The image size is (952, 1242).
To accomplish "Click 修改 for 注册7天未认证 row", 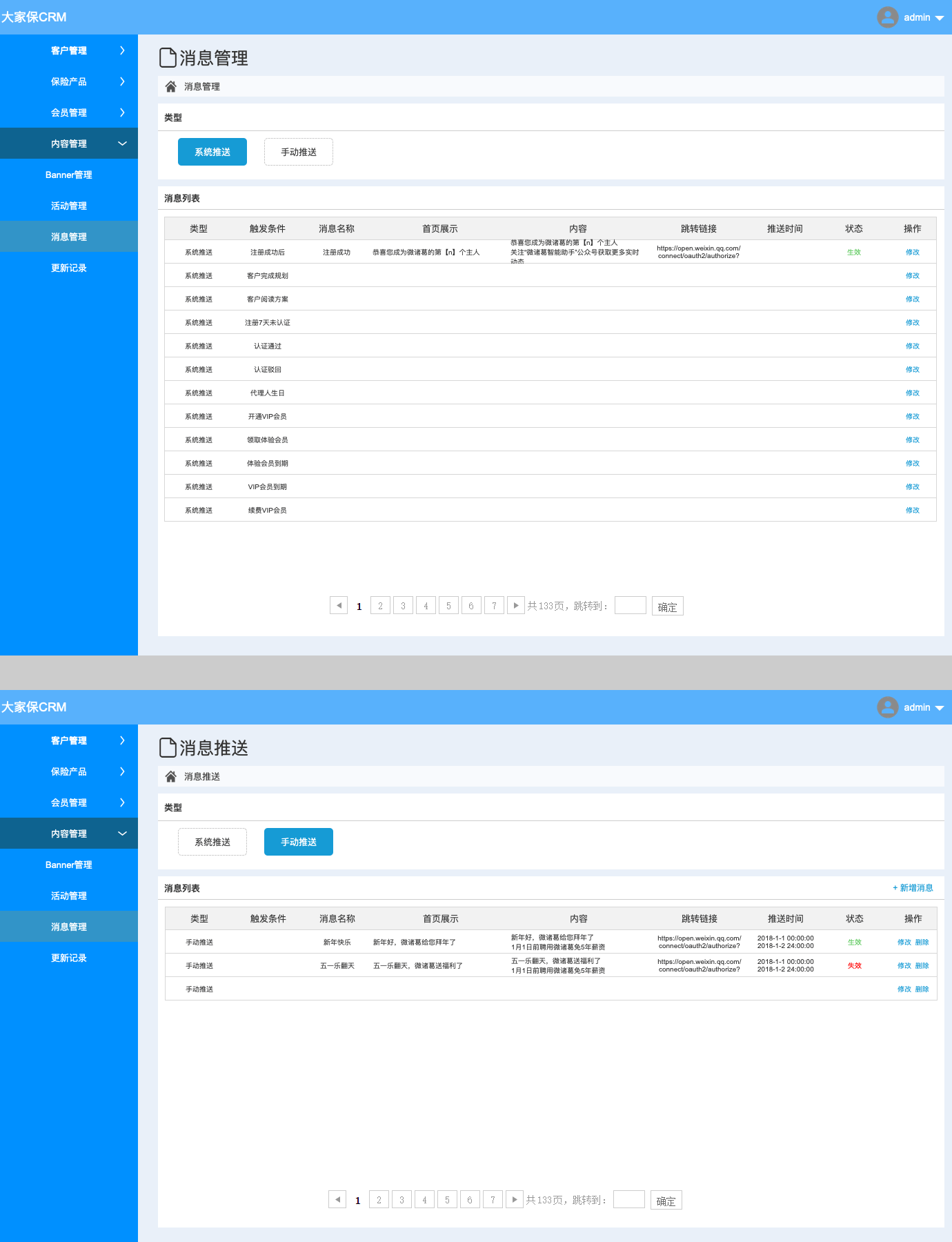I will pyautogui.click(x=913, y=322).
